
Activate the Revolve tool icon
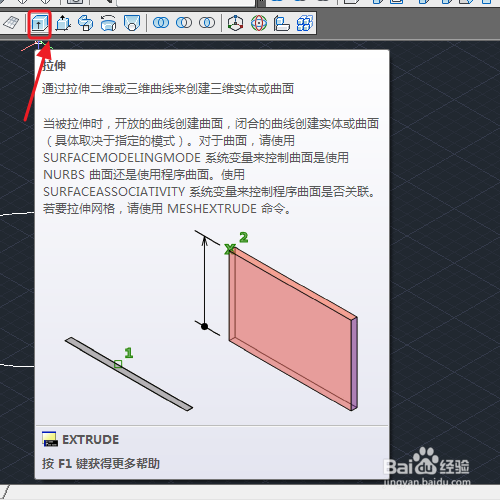tap(109, 23)
